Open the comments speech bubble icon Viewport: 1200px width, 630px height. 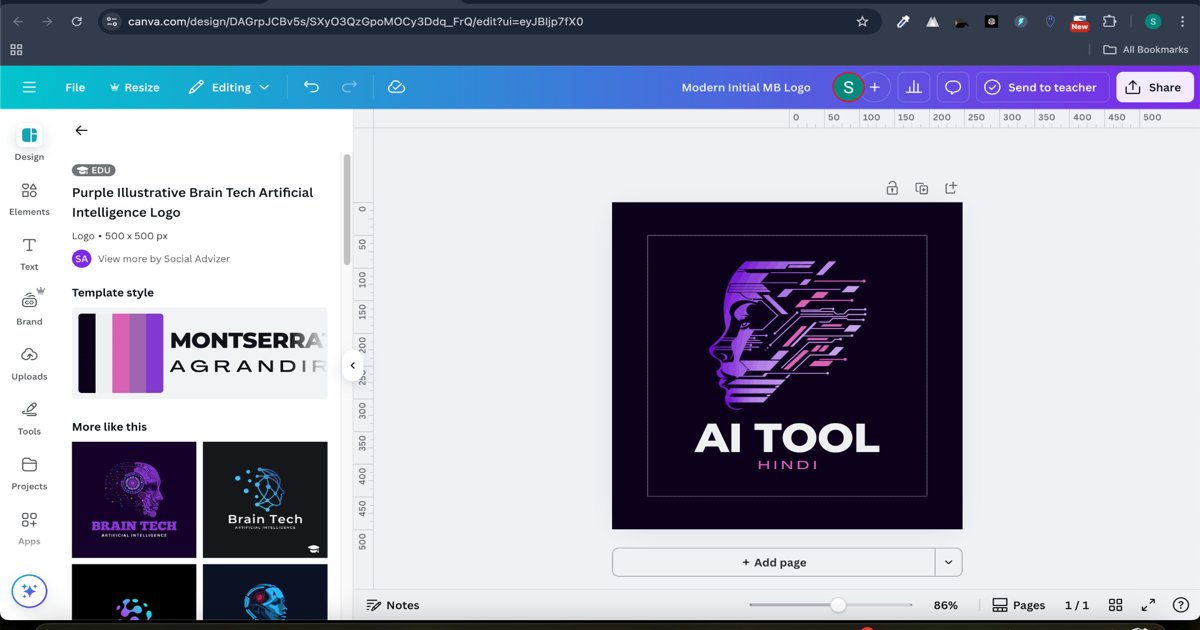pos(953,87)
